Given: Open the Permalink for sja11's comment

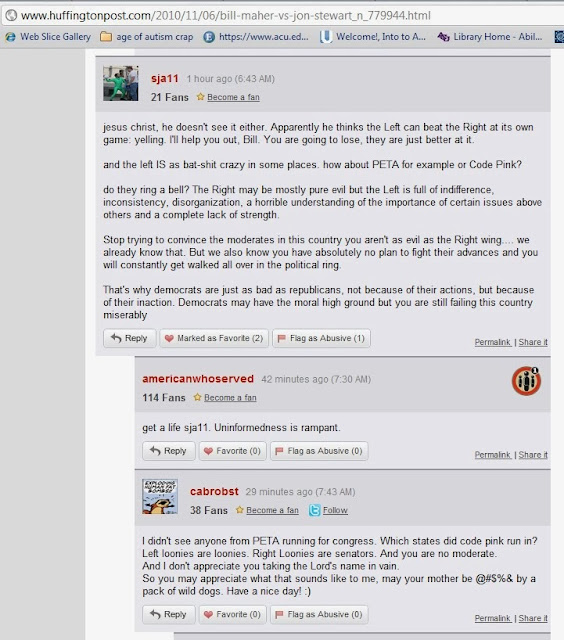Looking at the screenshot, I should click(493, 342).
